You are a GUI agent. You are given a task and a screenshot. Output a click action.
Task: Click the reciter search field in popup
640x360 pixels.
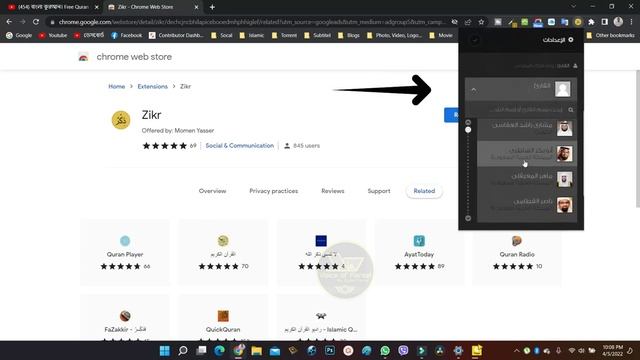[521, 110]
